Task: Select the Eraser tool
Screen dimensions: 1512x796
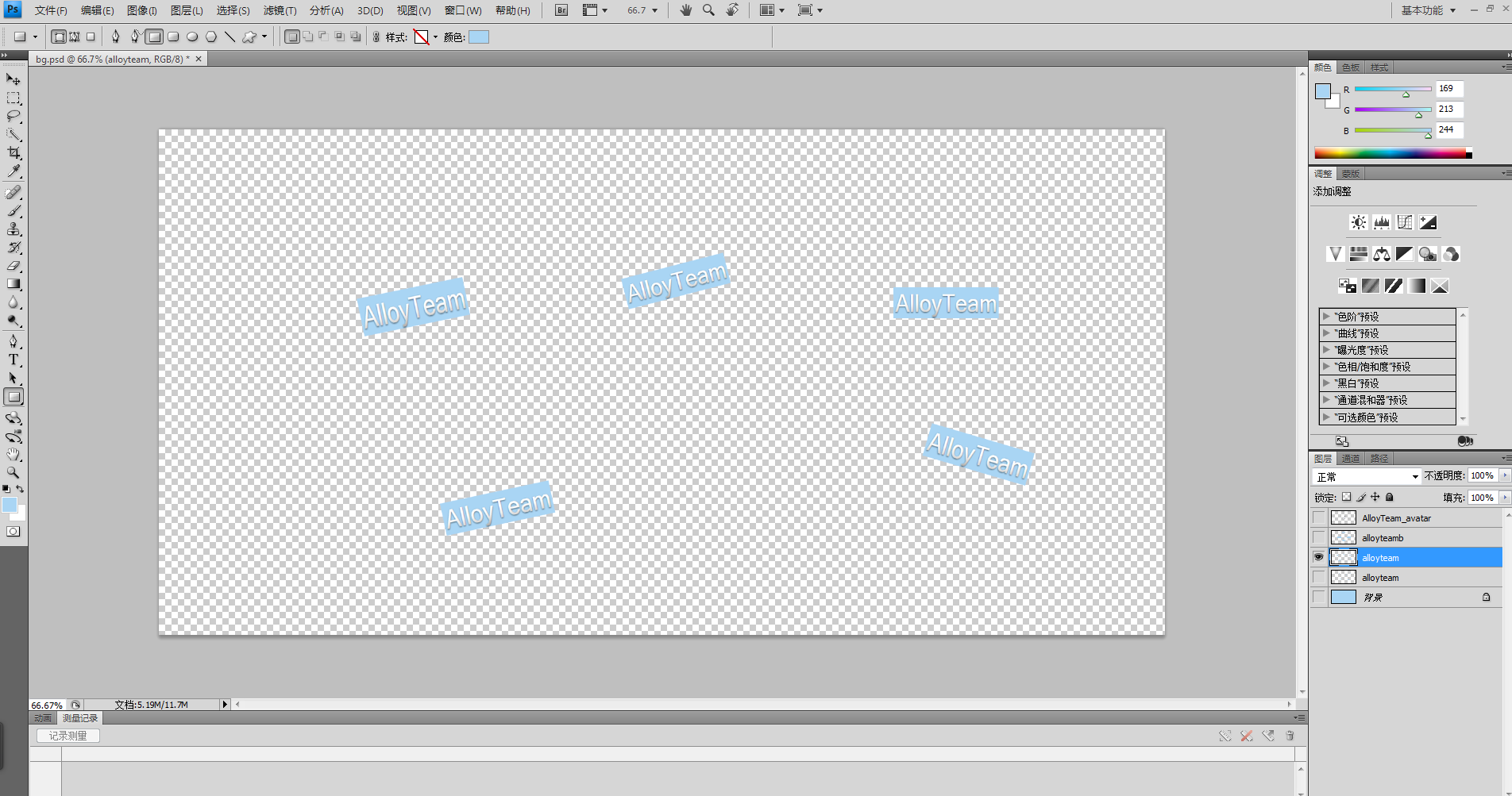Action: (x=13, y=266)
